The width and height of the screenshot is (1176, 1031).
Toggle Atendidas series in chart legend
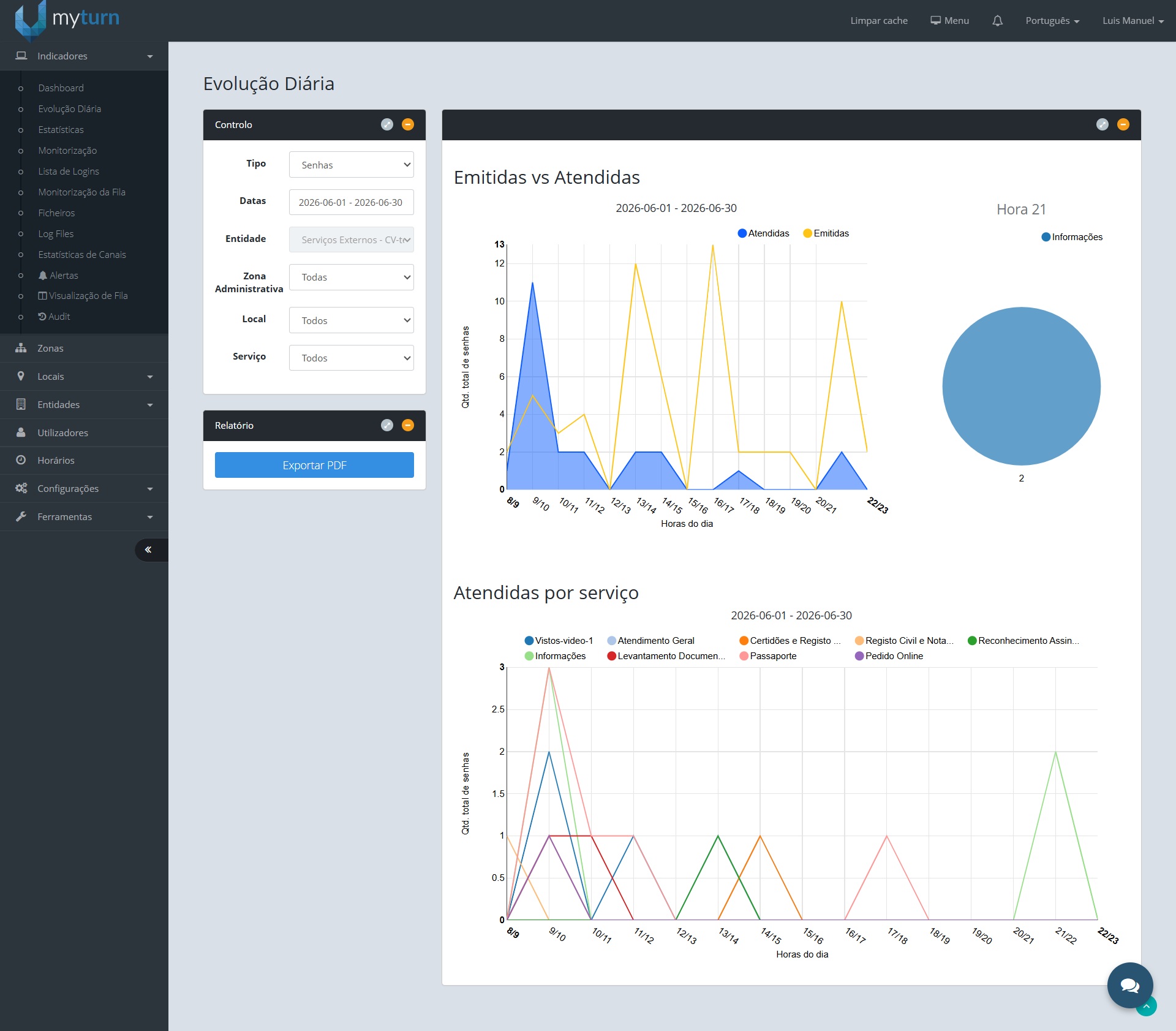[x=763, y=233]
